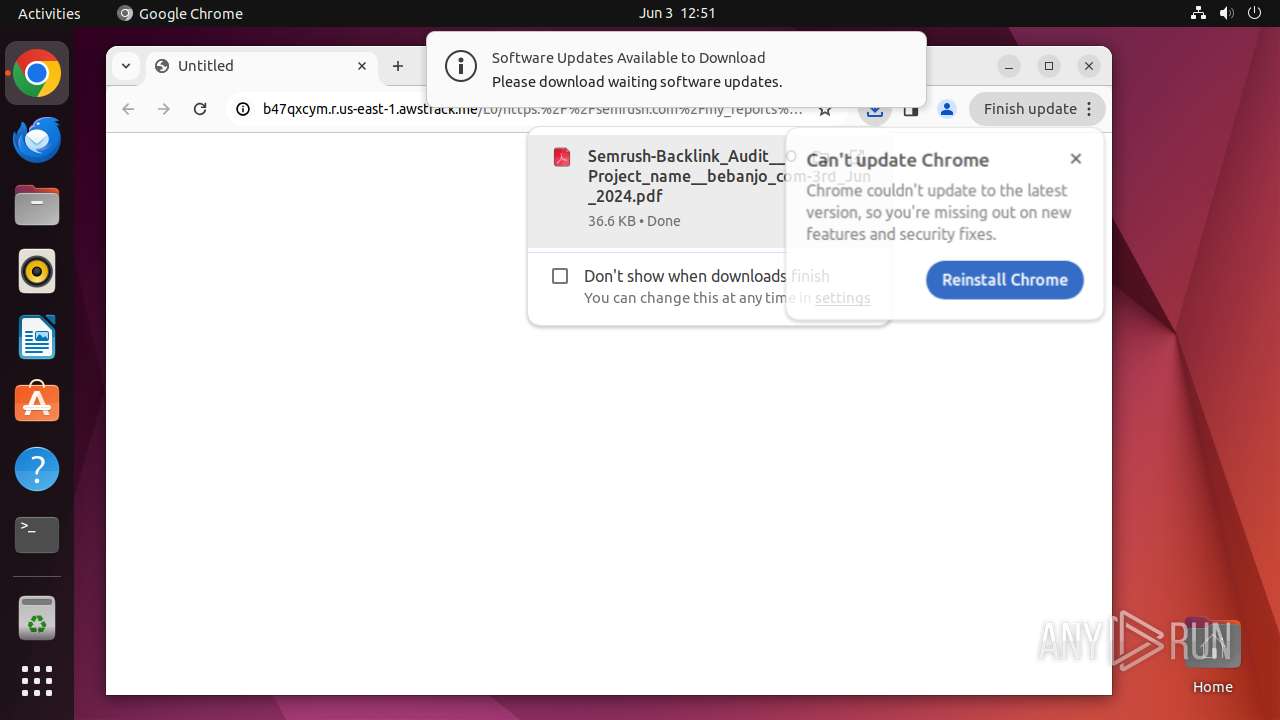Open the Google Chrome app menu in top bar
1280x720 pixels.
[x=180, y=13]
